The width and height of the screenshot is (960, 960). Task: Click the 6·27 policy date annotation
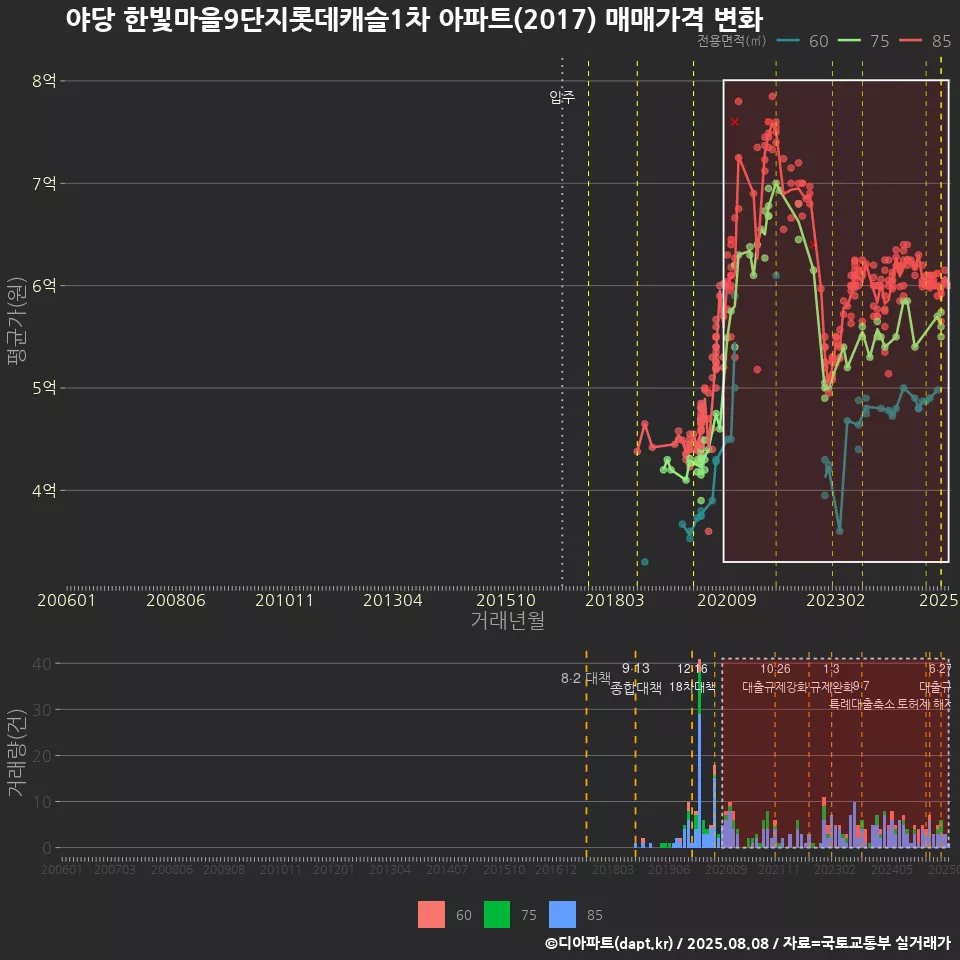point(940,669)
